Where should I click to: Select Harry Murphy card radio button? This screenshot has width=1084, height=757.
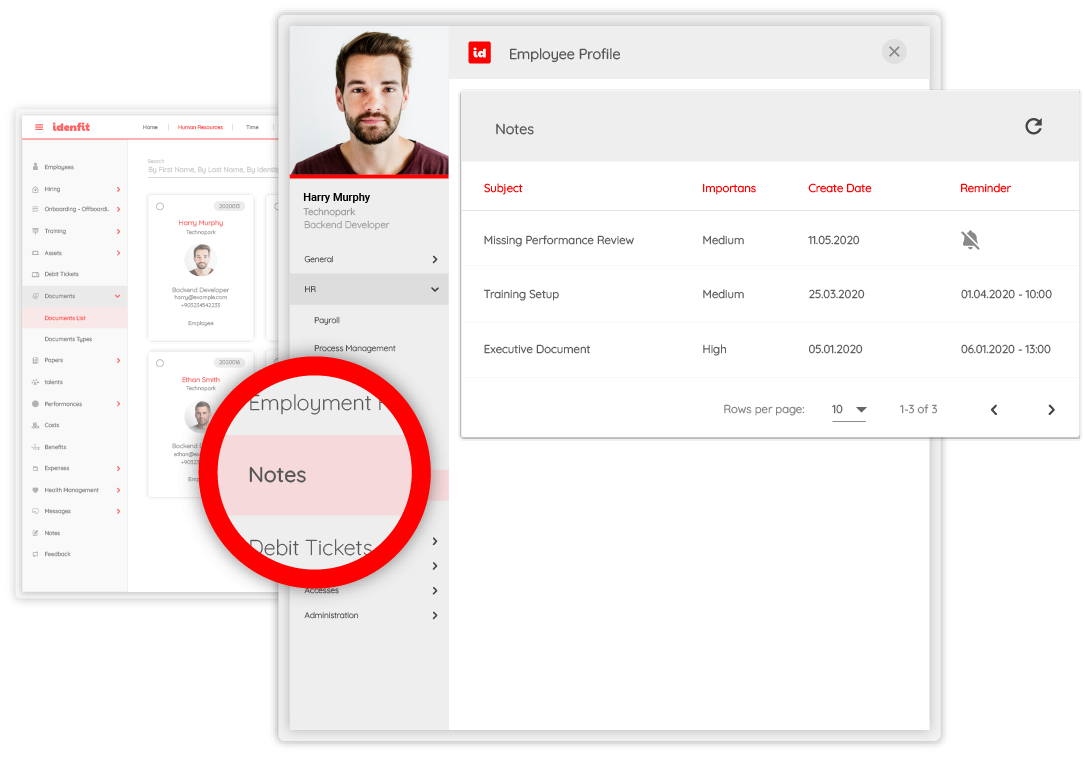160,207
